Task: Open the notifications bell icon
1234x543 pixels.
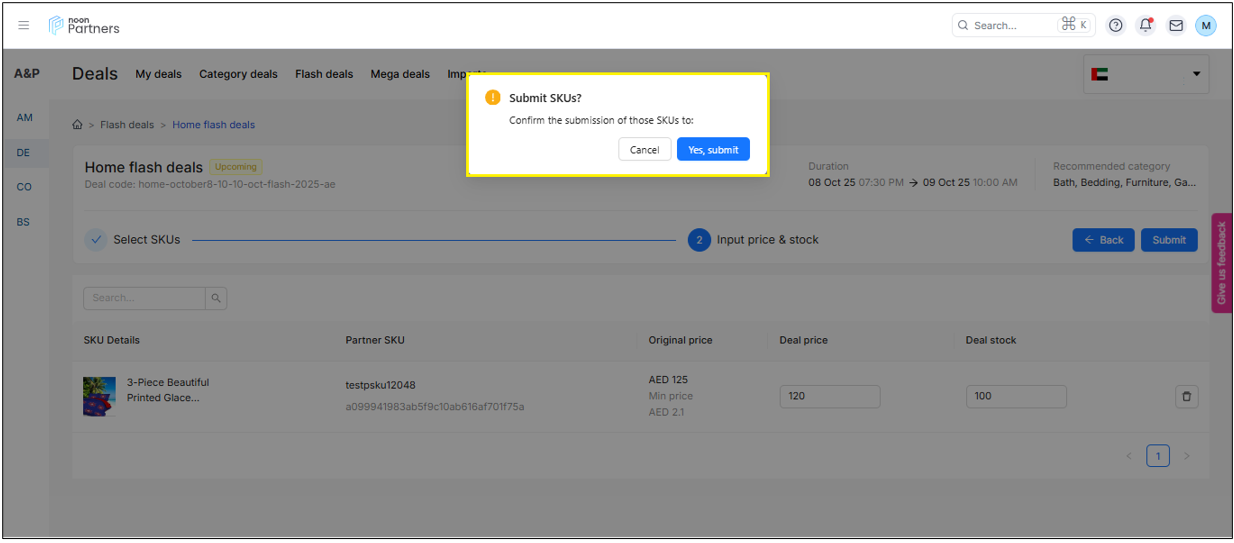Action: [x=1146, y=25]
